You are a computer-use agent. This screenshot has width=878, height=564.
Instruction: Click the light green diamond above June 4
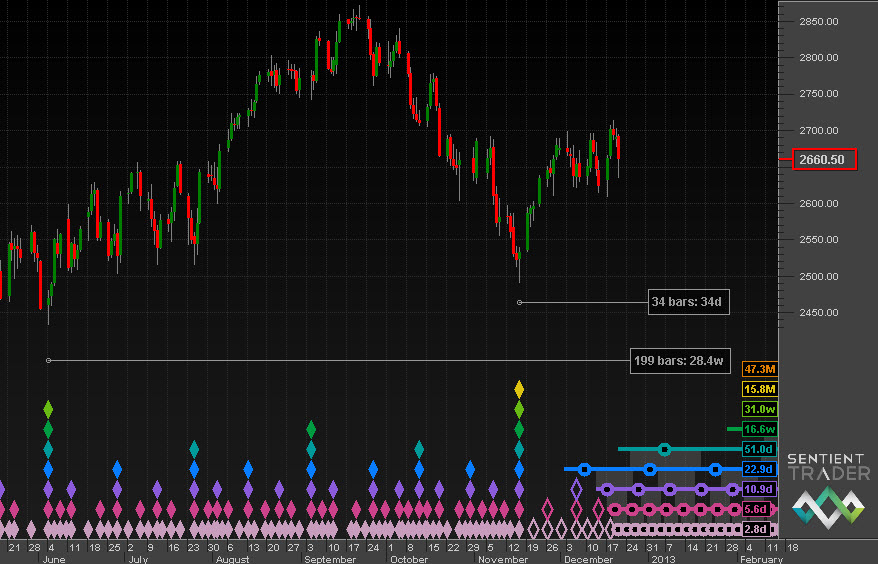tap(47, 408)
